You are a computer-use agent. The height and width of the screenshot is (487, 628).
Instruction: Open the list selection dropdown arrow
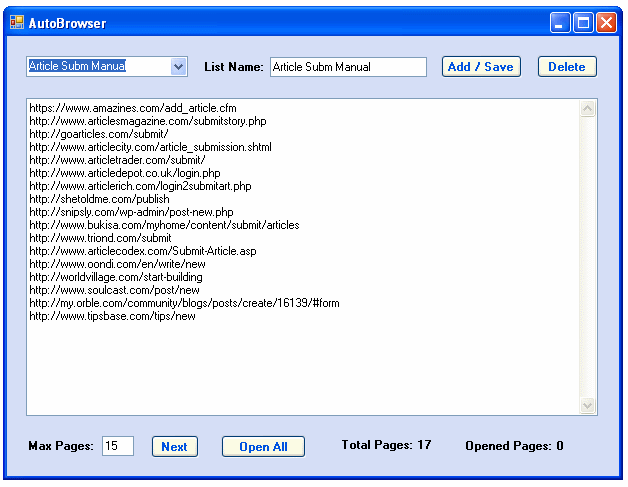tap(178, 66)
